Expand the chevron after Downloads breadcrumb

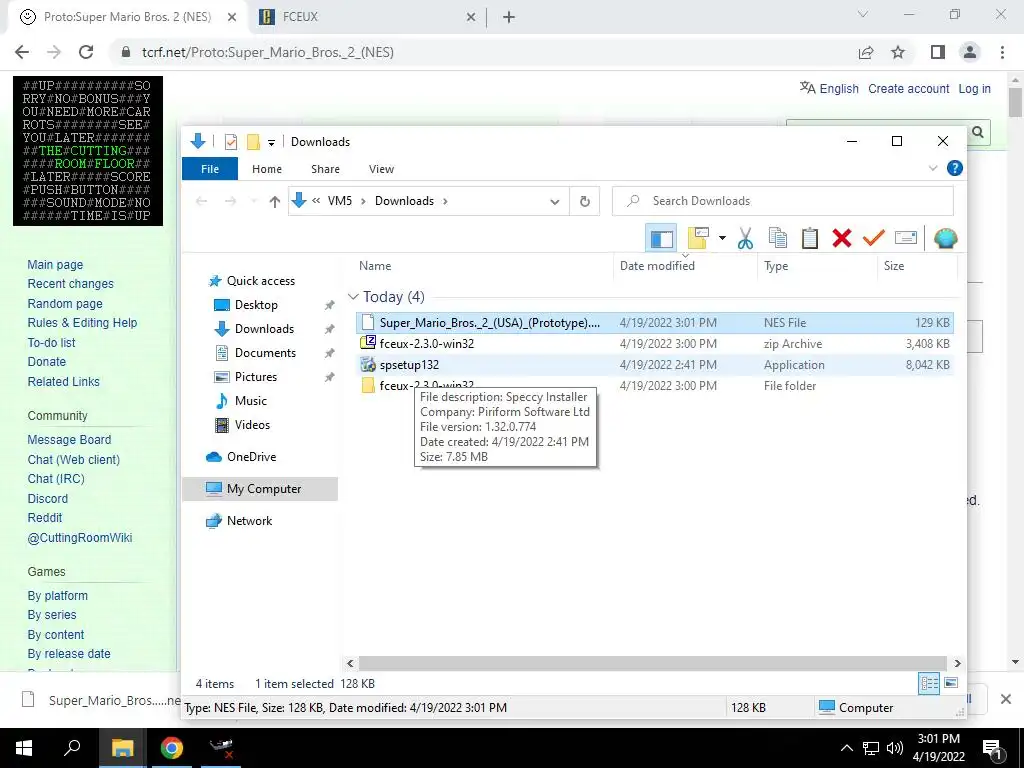(445, 201)
